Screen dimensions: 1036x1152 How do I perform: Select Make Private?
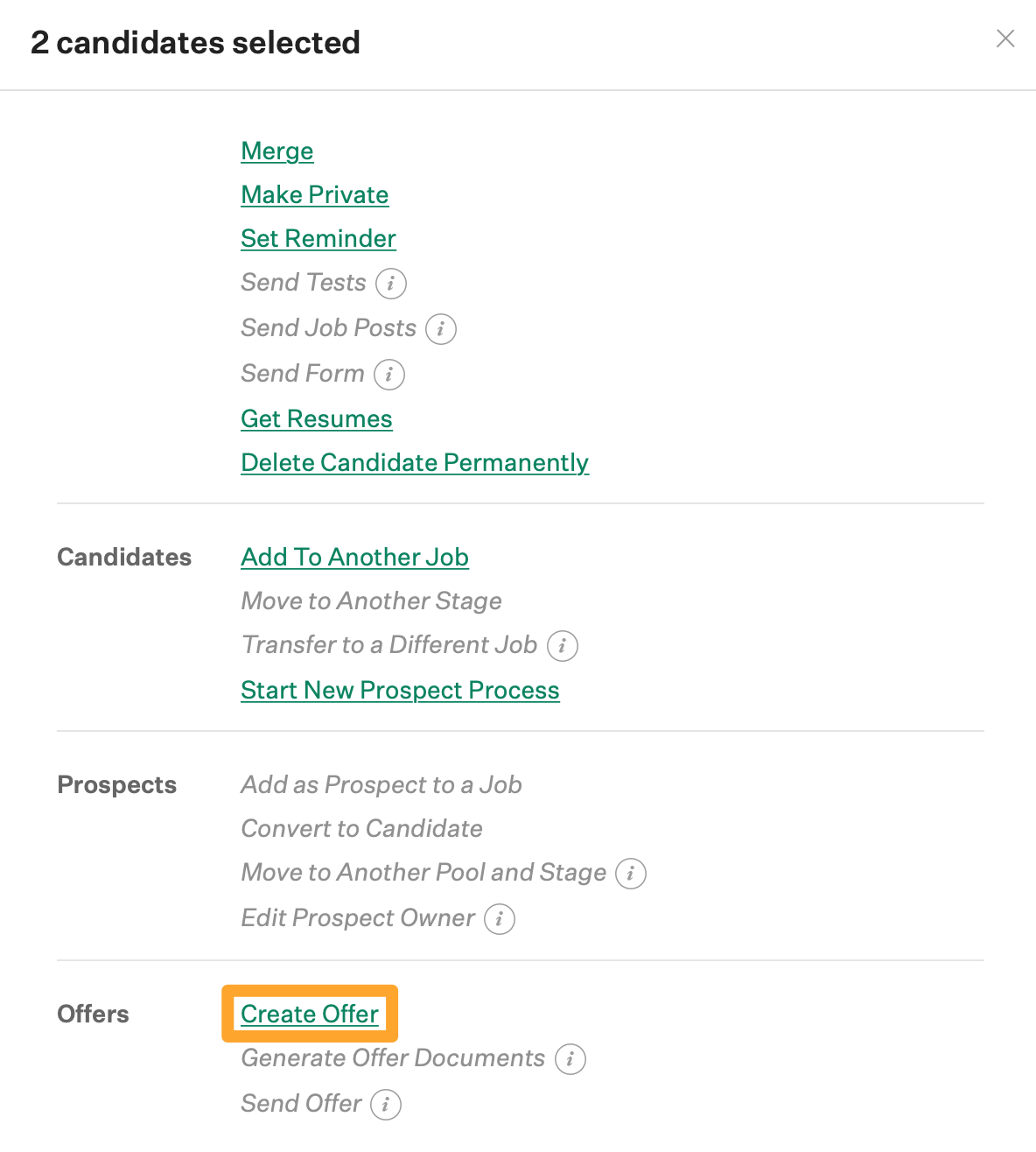pos(315,194)
